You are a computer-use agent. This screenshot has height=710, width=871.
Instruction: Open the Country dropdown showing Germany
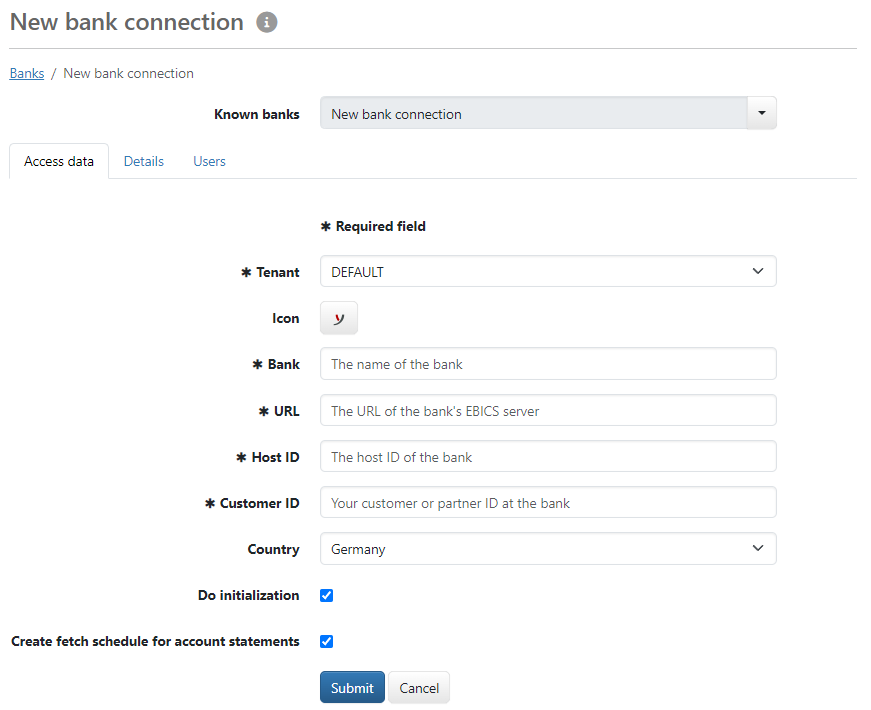(547, 549)
